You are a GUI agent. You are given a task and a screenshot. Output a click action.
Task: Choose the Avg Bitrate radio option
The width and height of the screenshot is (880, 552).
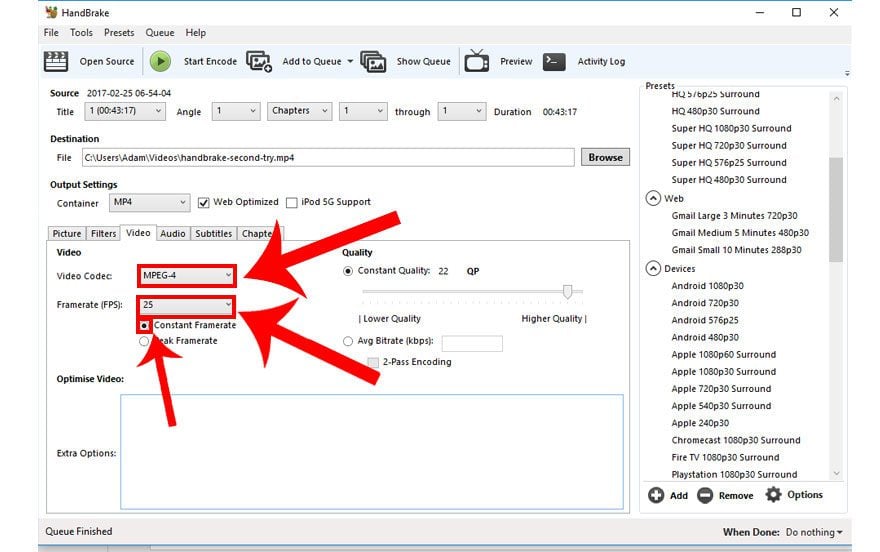click(348, 341)
